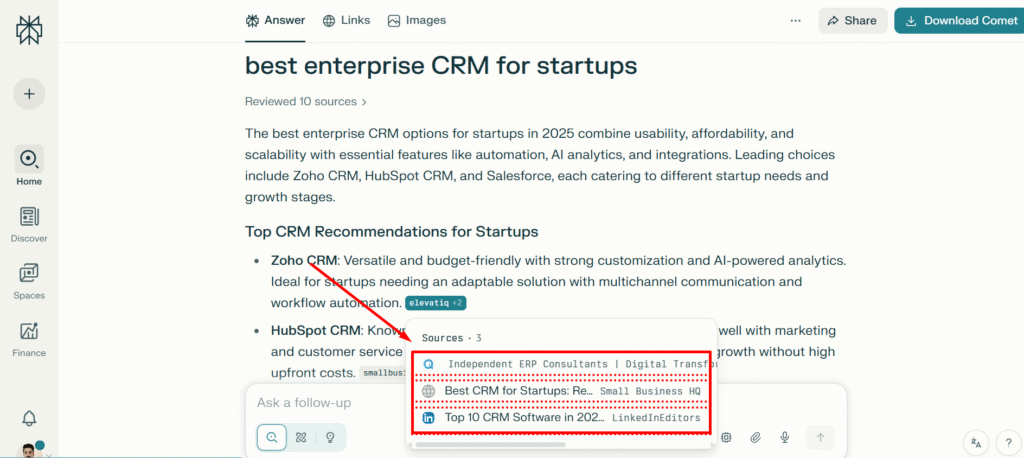The image size is (1024, 458).
Task: Switch to Research mode in the input box
Action: 300,437
